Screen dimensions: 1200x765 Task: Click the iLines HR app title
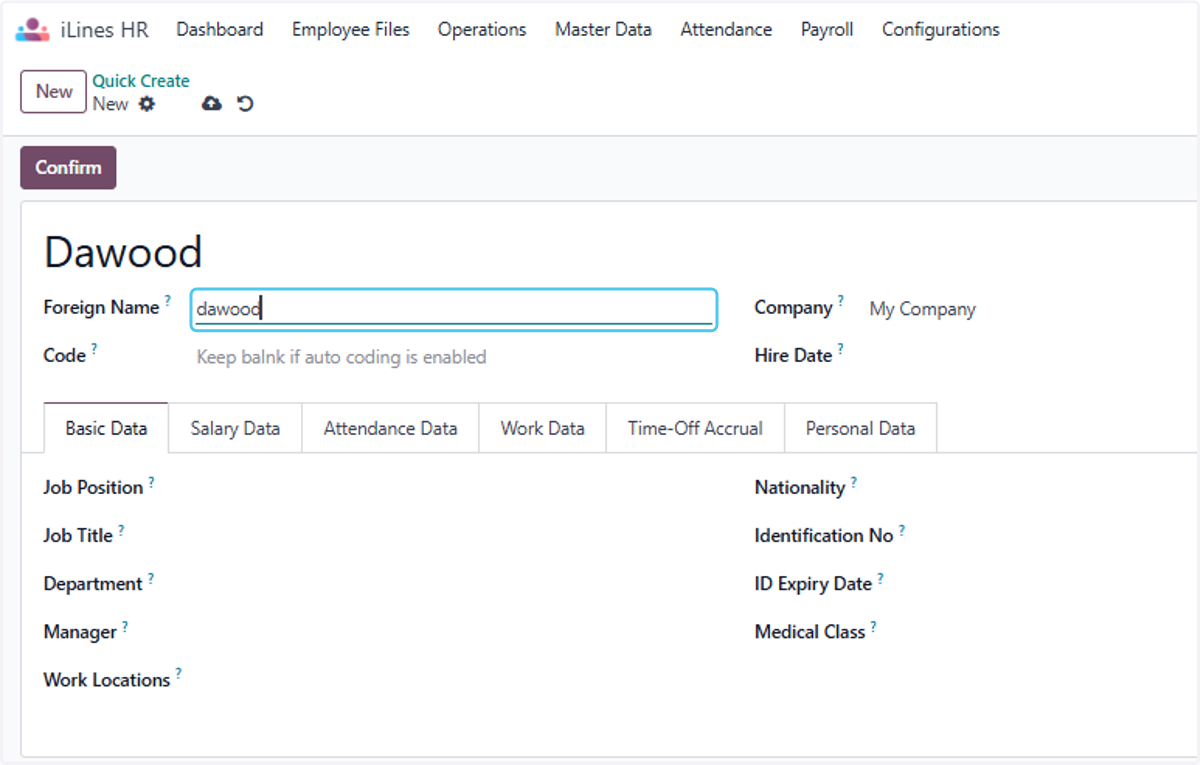(x=104, y=30)
